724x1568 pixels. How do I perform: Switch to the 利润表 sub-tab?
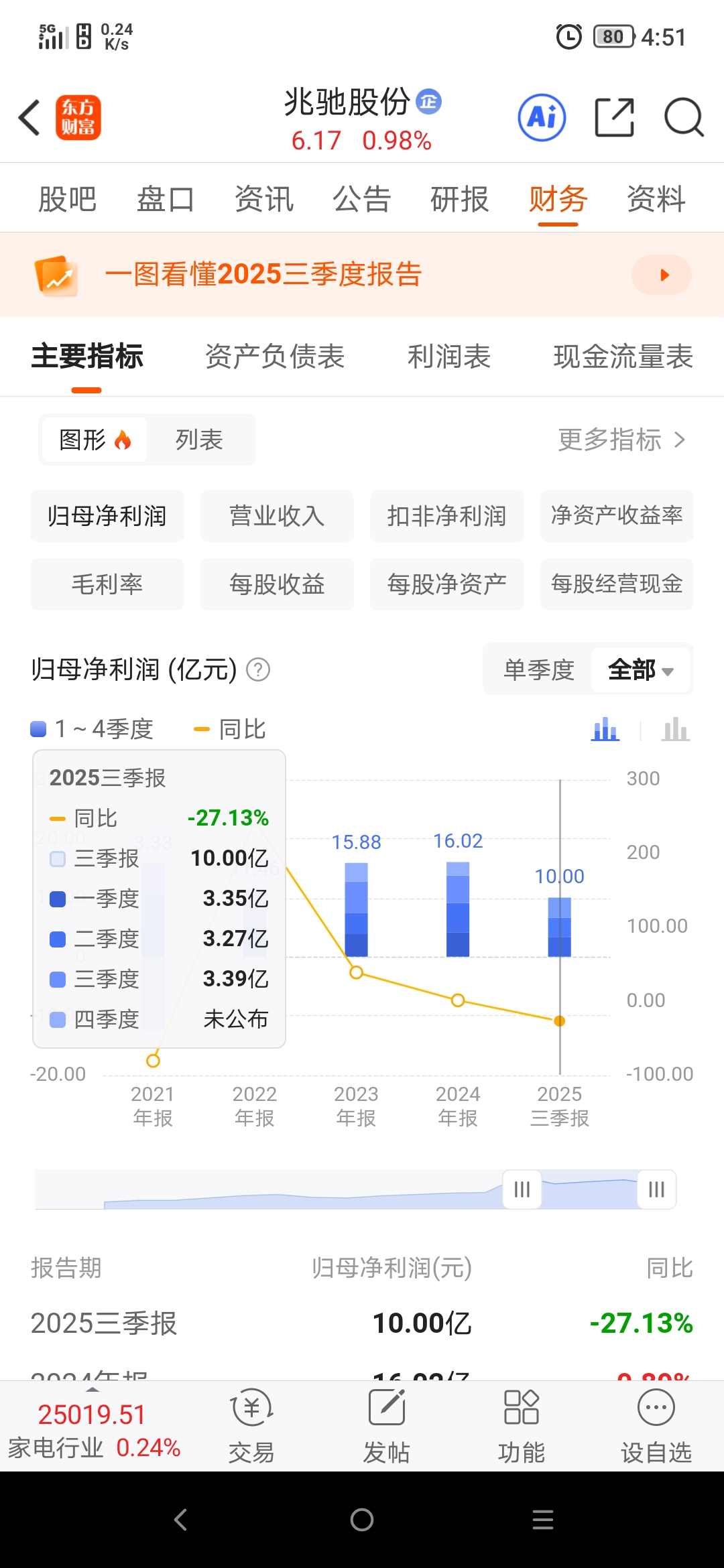[449, 356]
